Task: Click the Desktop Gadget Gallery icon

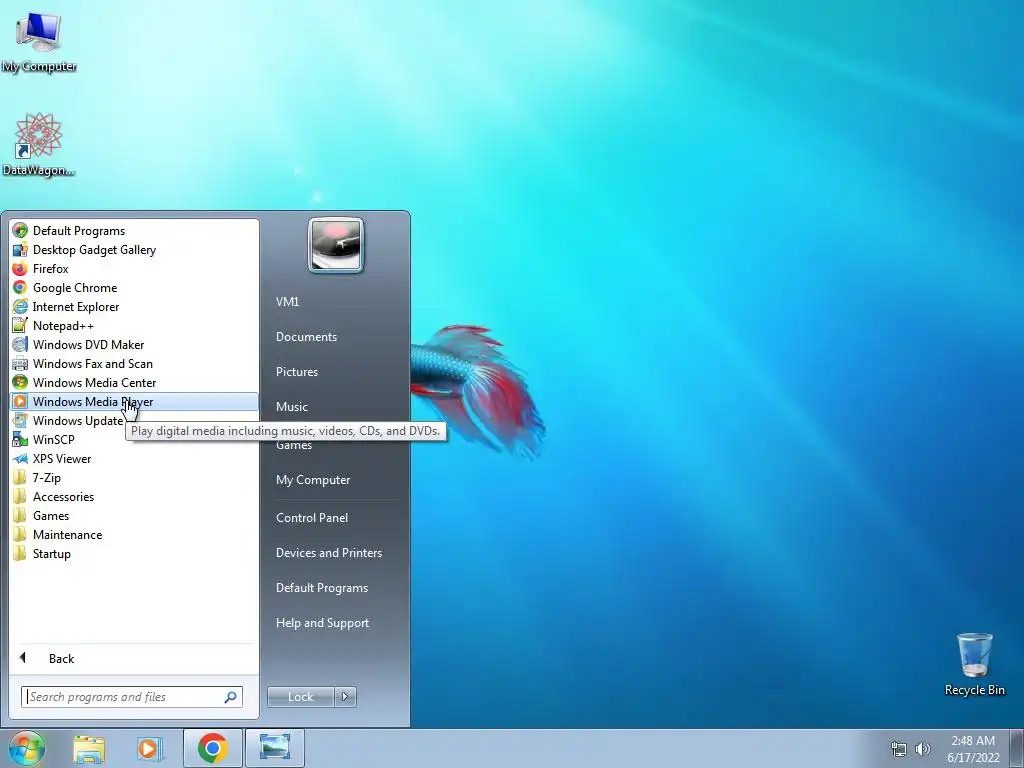Action: tap(20, 249)
